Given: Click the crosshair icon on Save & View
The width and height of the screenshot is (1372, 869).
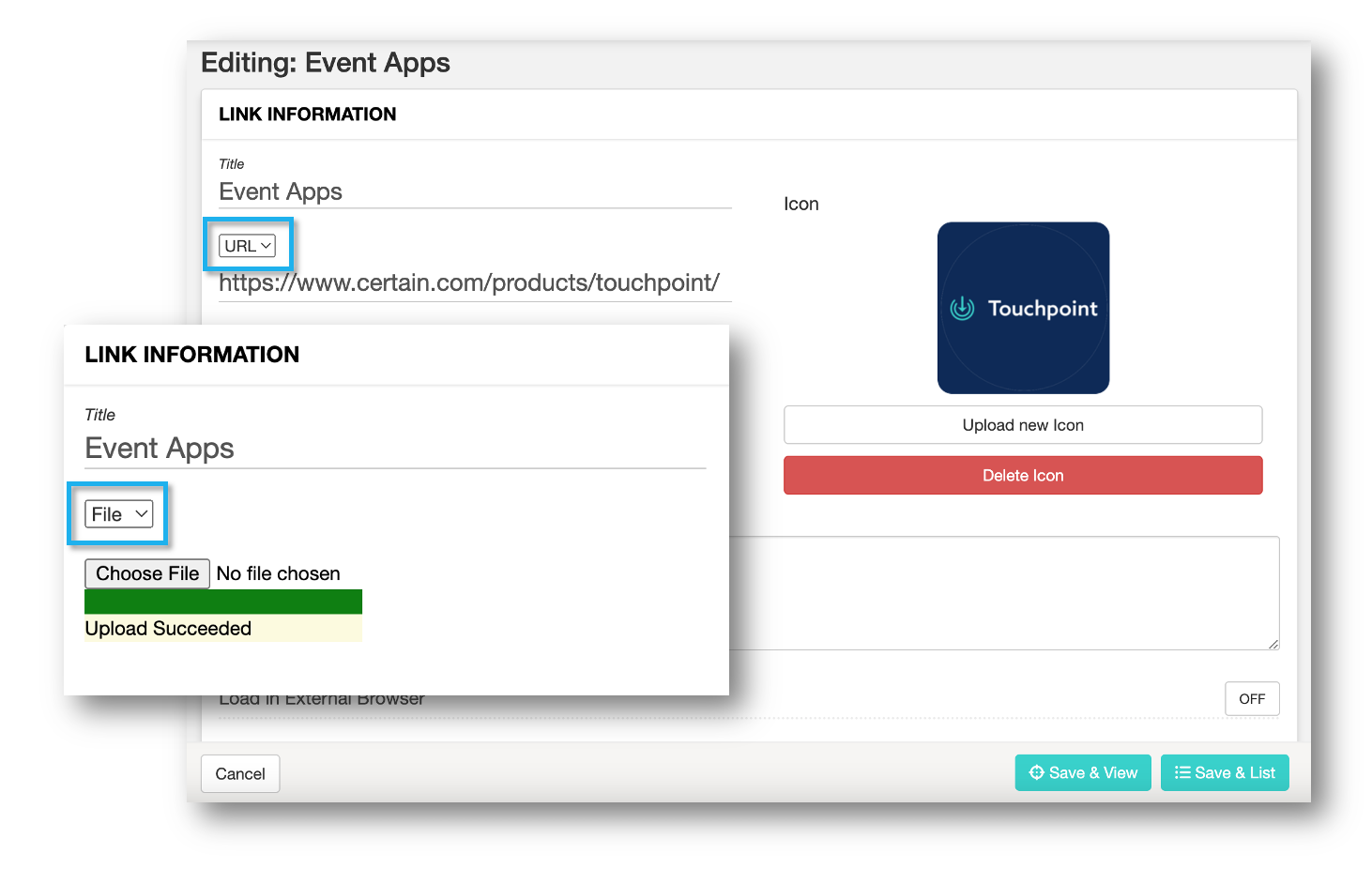Looking at the screenshot, I should (x=1036, y=772).
